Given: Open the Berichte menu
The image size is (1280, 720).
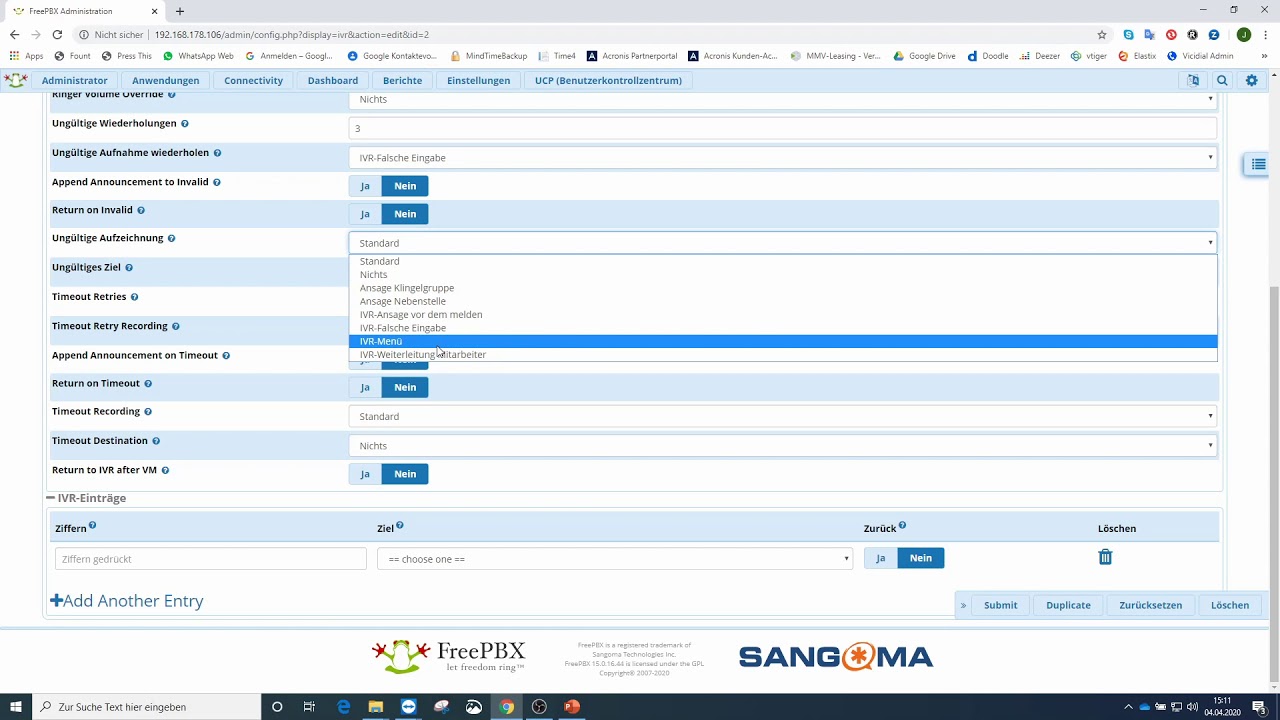Looking at the screenshot, I should (x=402, y=80).
